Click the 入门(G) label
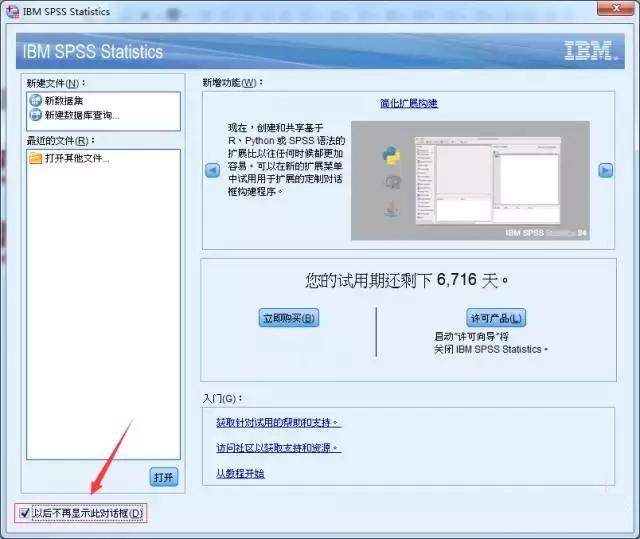The width and height of the screenshot is (640, 539). tap(222, 398)
